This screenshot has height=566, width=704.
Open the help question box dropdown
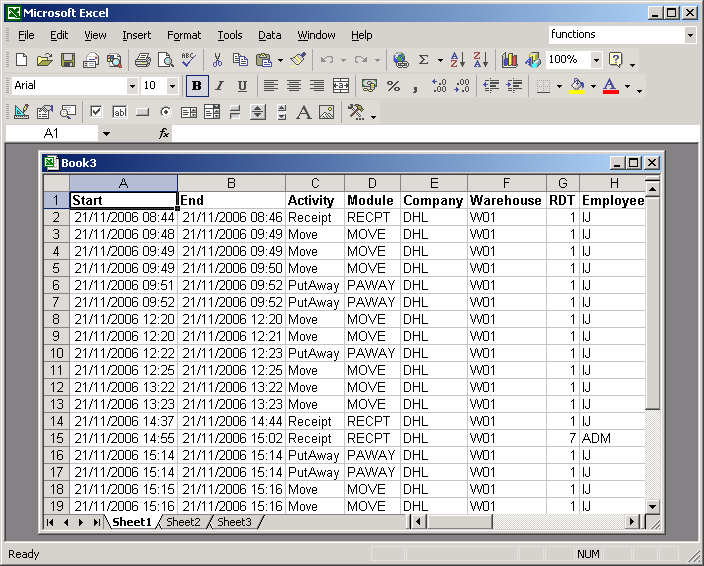point(690,35)
